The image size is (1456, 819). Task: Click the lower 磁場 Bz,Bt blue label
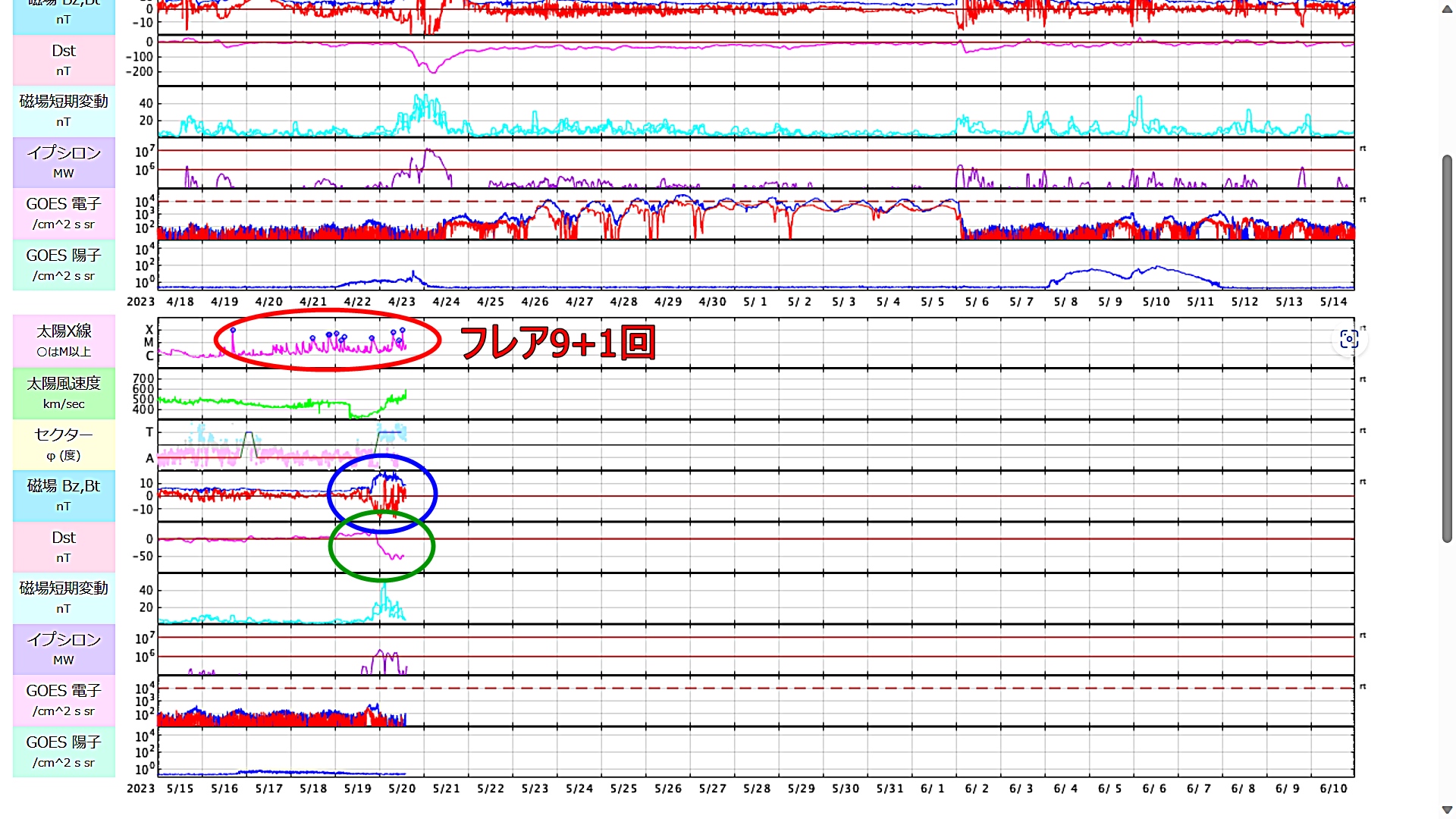pos(64,495)
